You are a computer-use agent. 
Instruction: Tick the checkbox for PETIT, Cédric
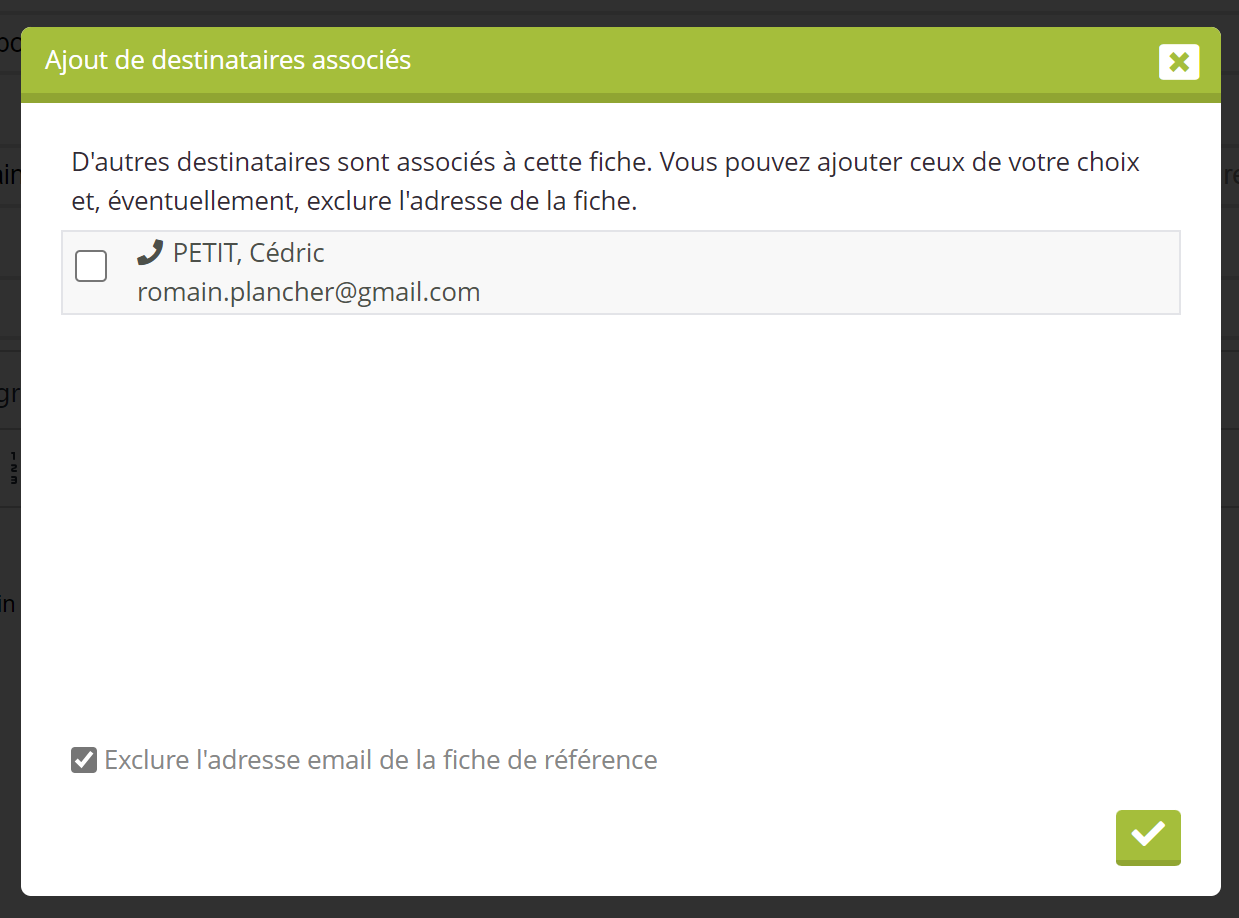91,267
